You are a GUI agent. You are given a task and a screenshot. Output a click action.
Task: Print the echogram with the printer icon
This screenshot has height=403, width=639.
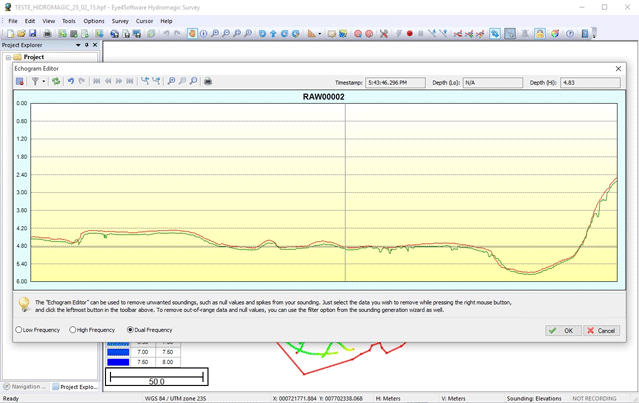point(208,81)
